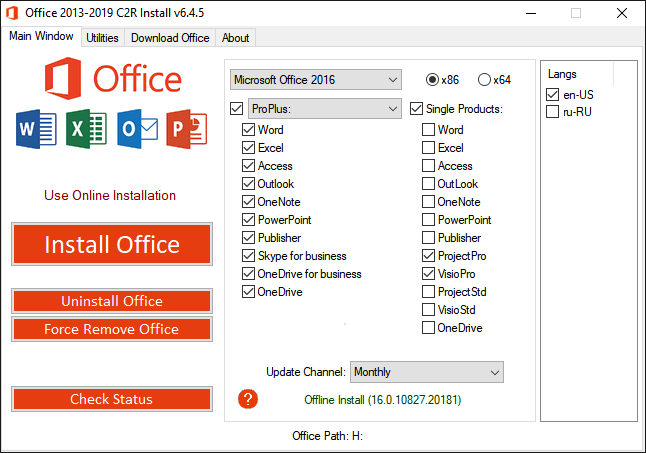
Task: Switch to the Download Office tab
Action: click(x=170, y=38)
